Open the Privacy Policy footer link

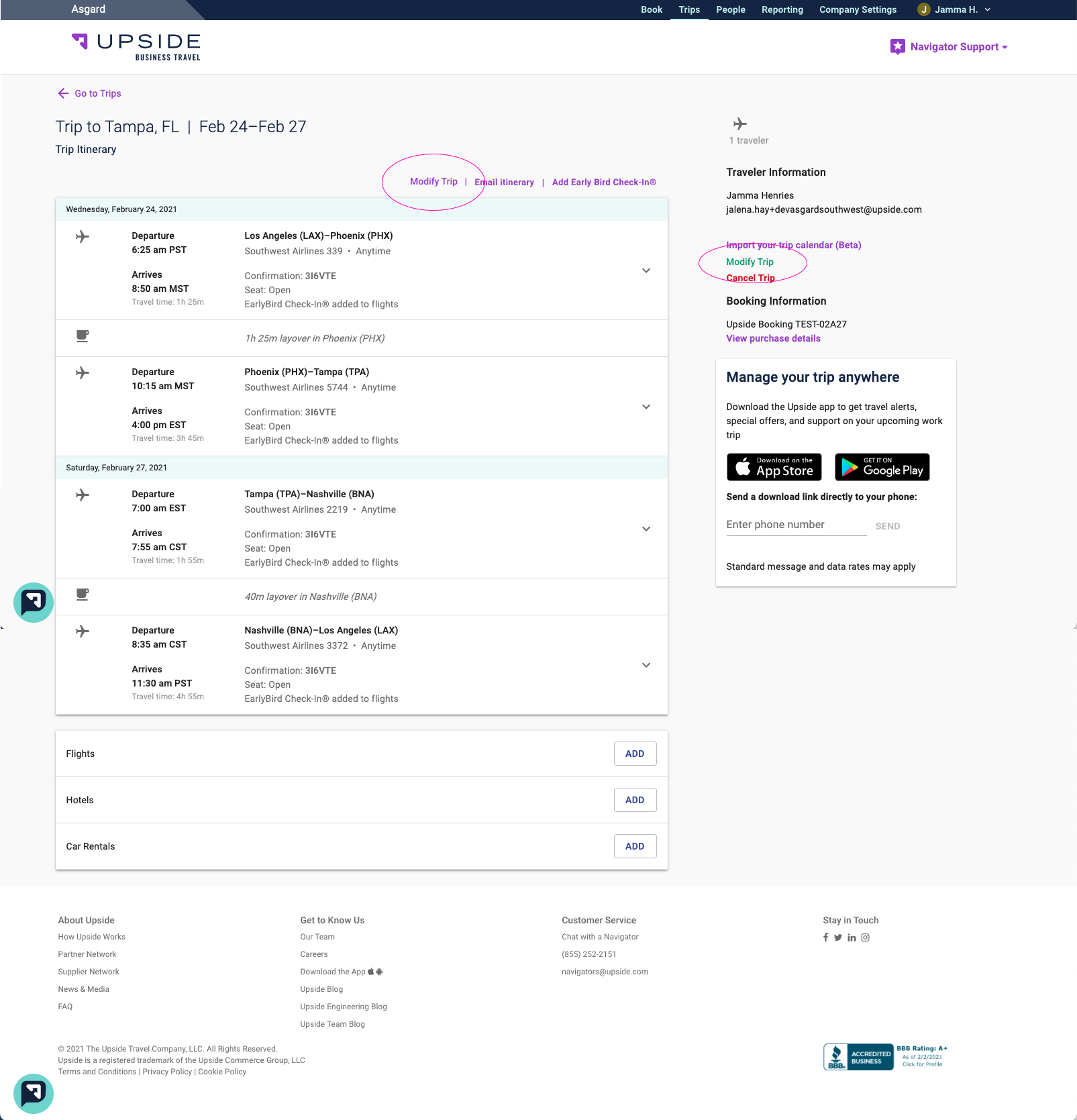coord(167,1072)
